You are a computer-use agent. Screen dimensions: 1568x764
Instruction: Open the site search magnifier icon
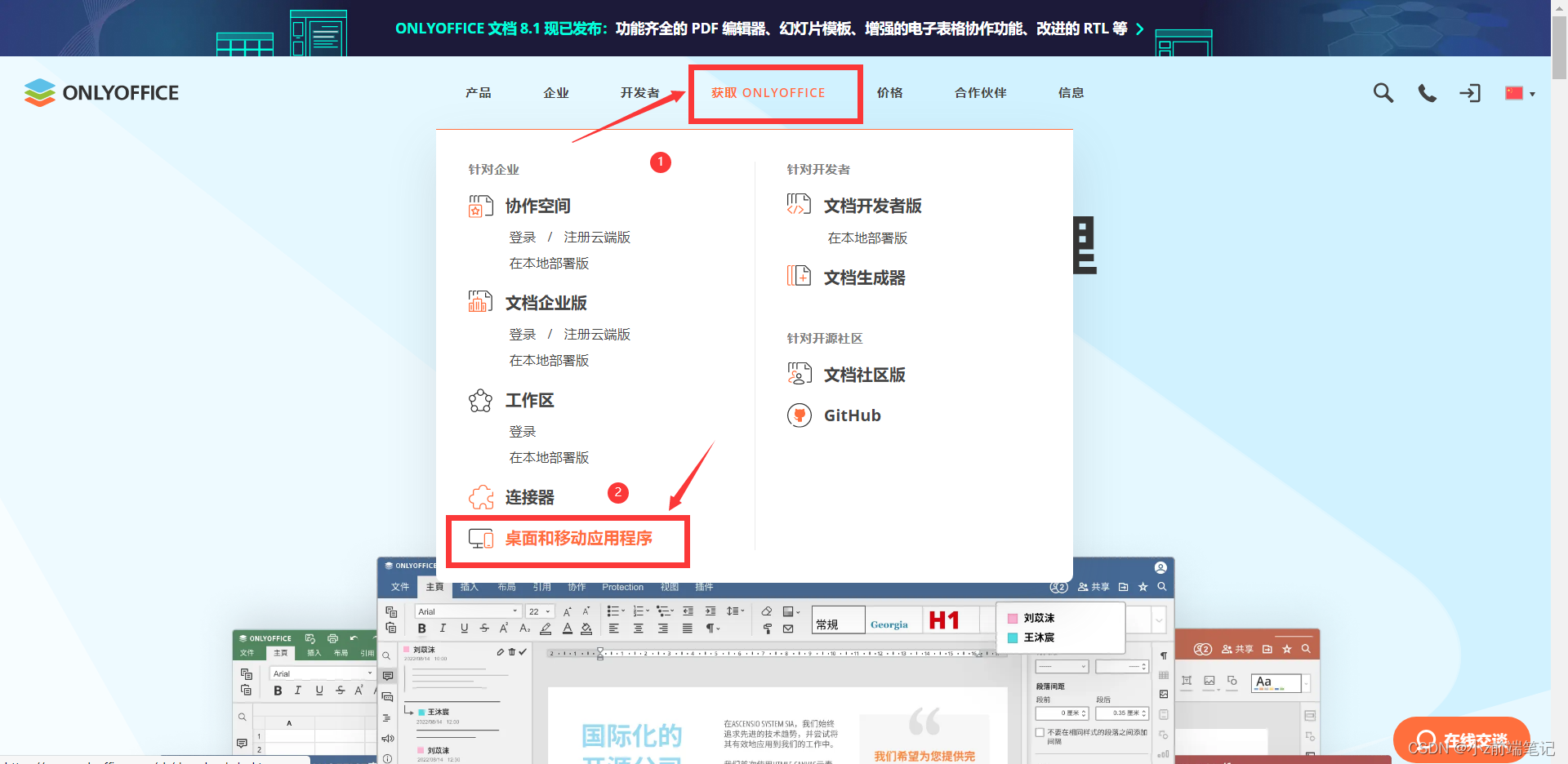click(x=1383, y=93)
